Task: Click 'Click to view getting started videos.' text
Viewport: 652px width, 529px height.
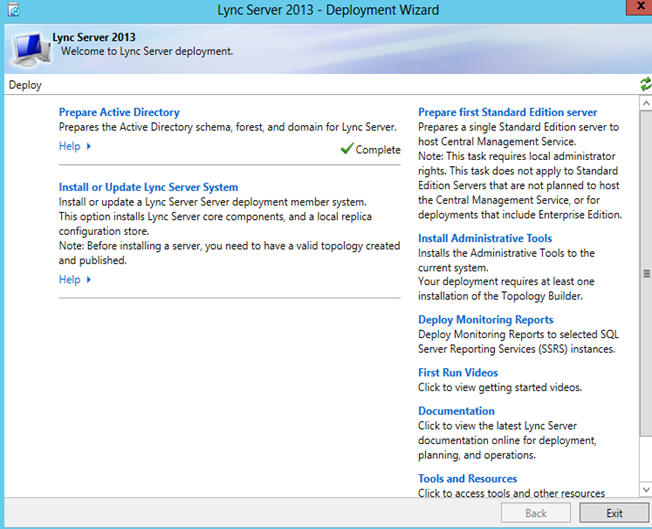Action: (x=500, y=387)
